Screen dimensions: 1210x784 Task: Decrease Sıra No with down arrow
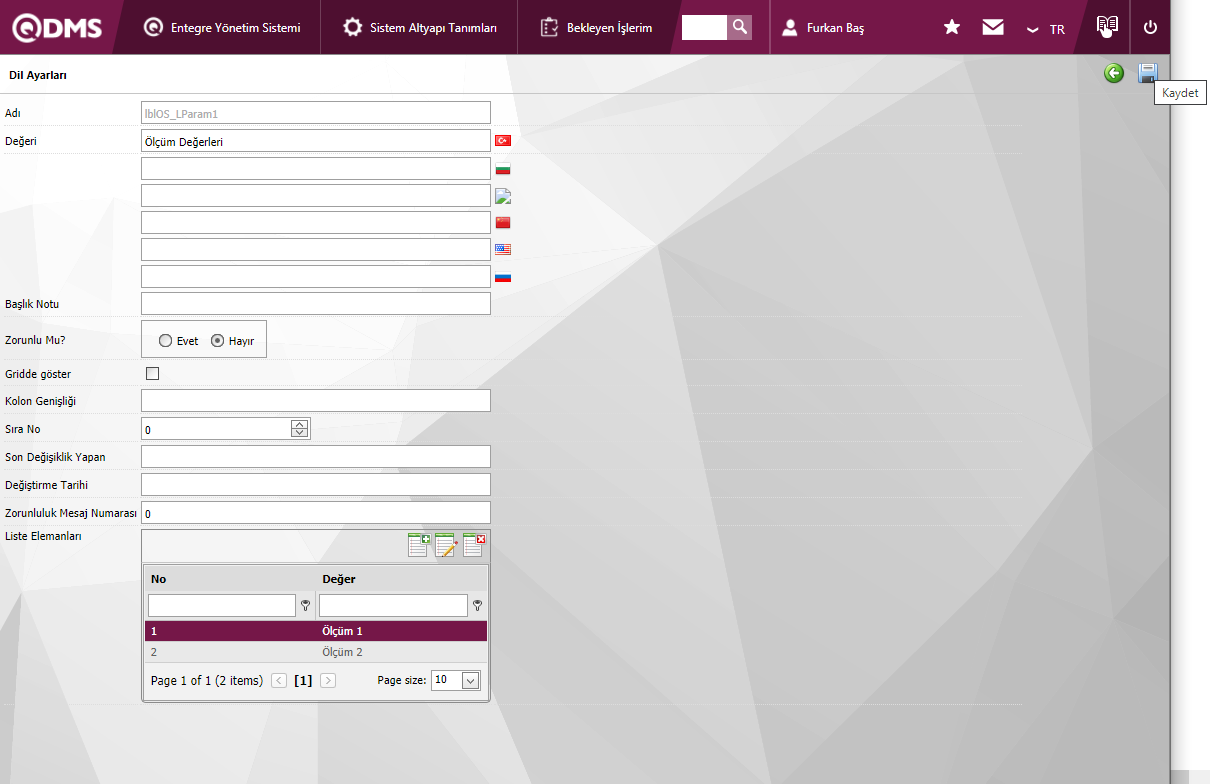[299, 434]
